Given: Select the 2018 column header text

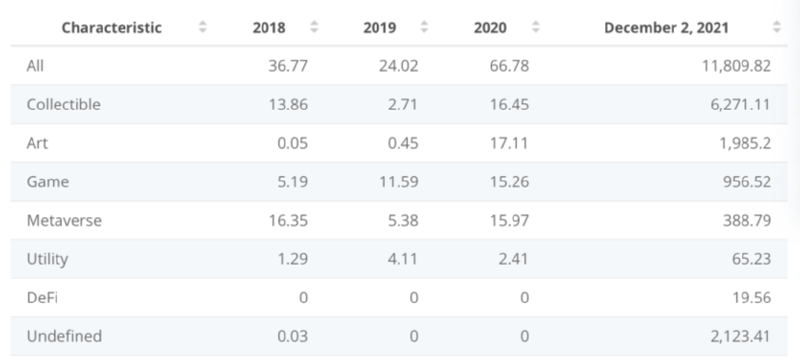Looking at the screenshot, I should (x=269, y=28).
